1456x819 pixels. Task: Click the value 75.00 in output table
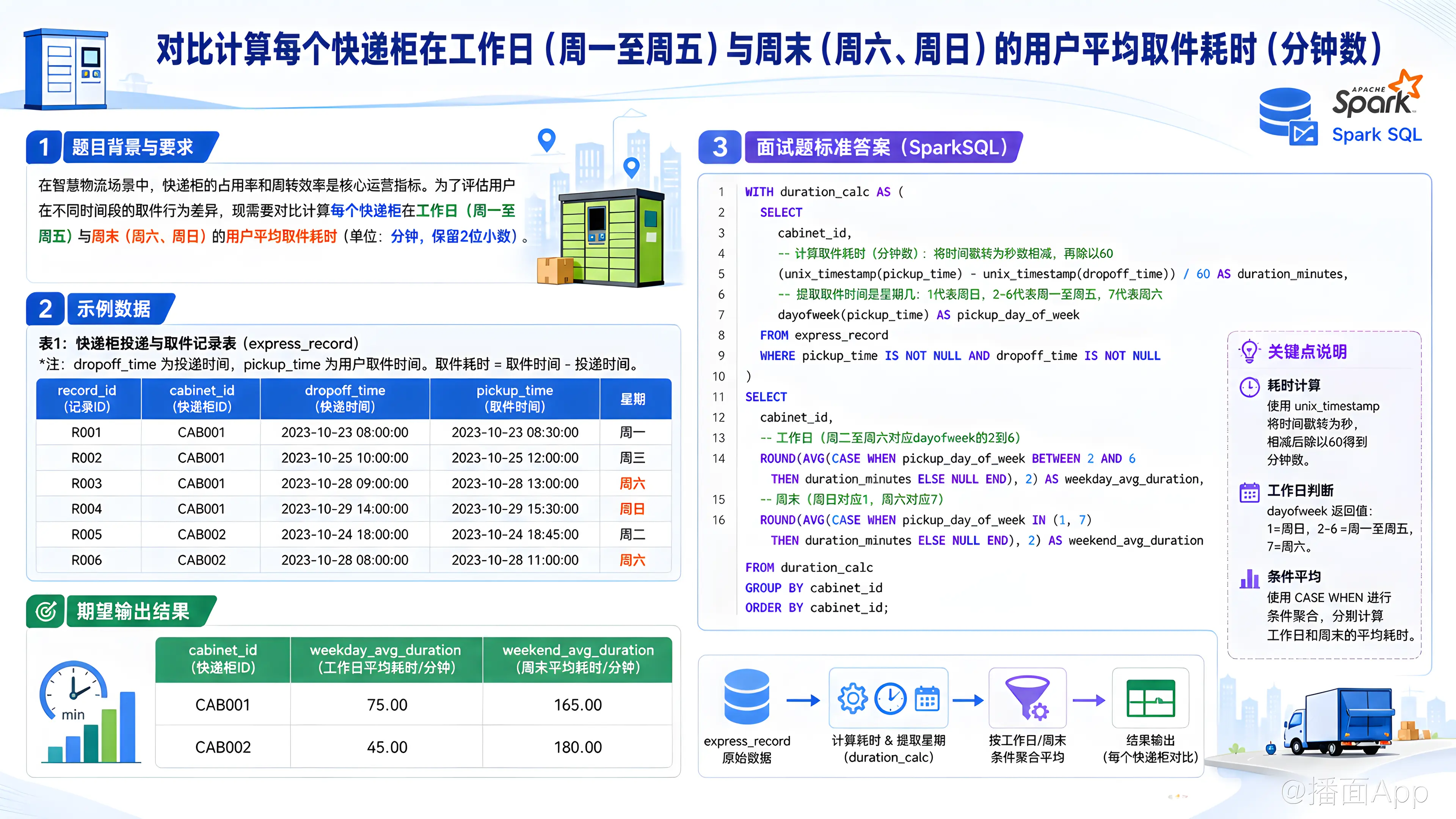coord(387,704)
